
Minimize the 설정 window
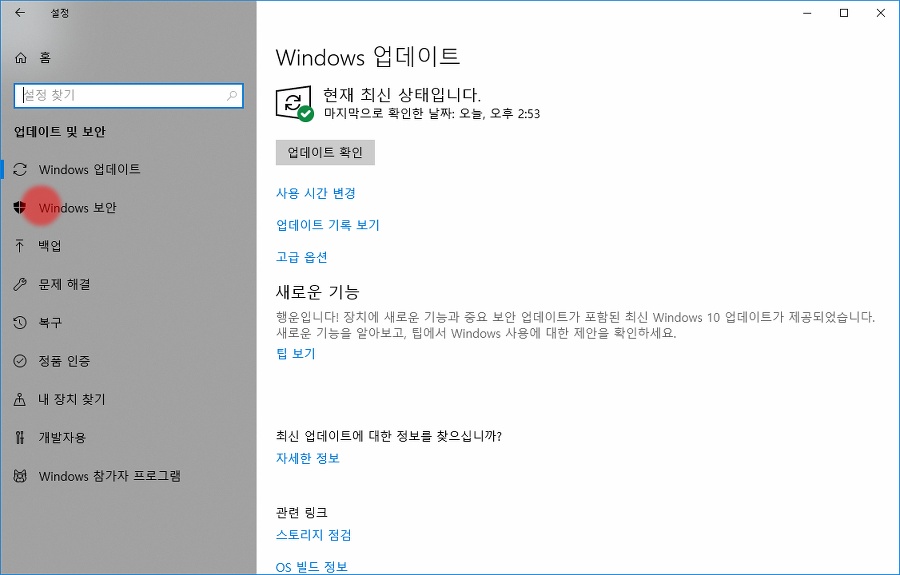coord(807,13)
